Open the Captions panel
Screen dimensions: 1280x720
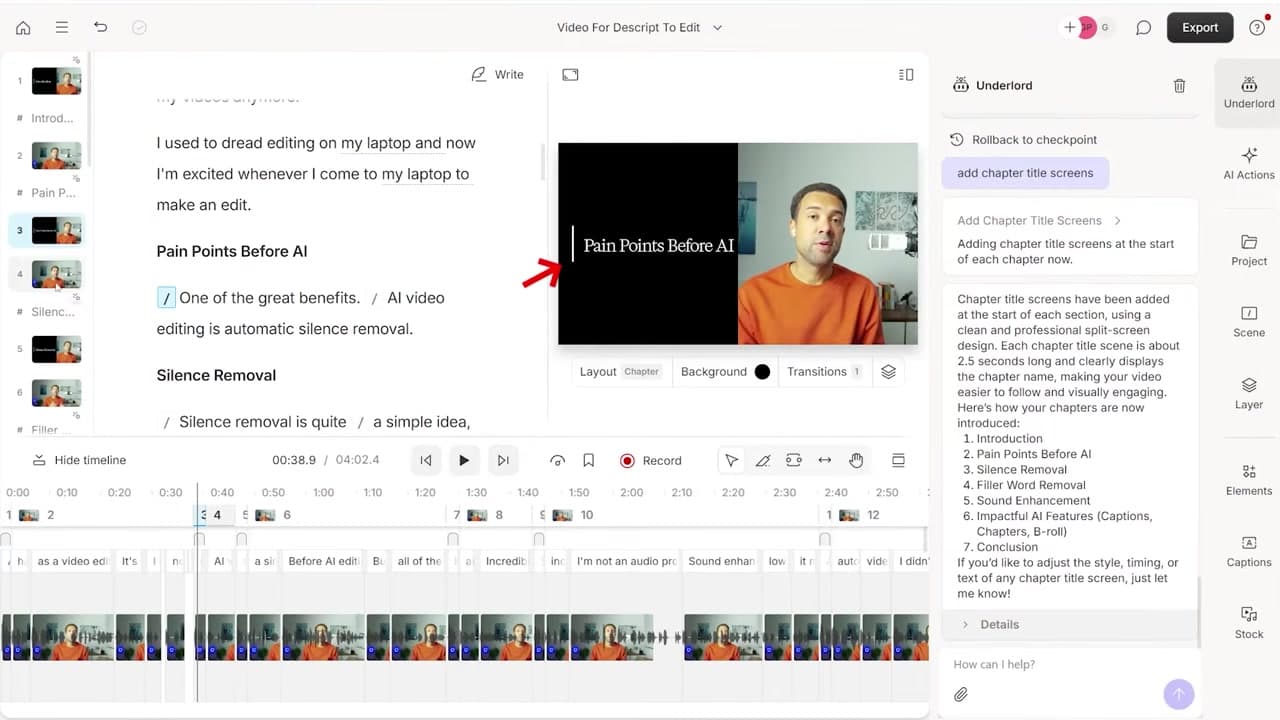click(1249, 551)
